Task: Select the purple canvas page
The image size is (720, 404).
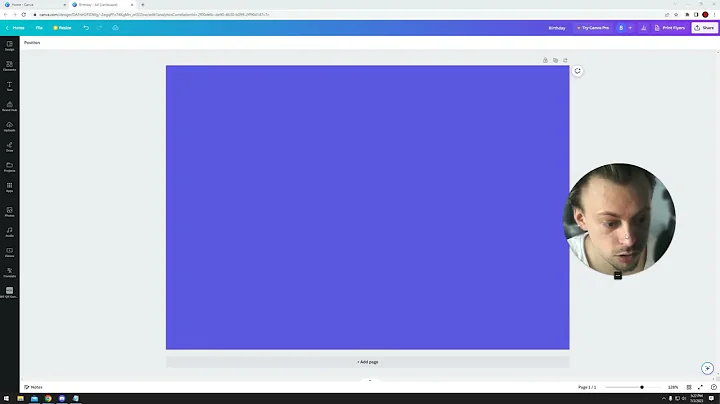Action: click(368, 208)
